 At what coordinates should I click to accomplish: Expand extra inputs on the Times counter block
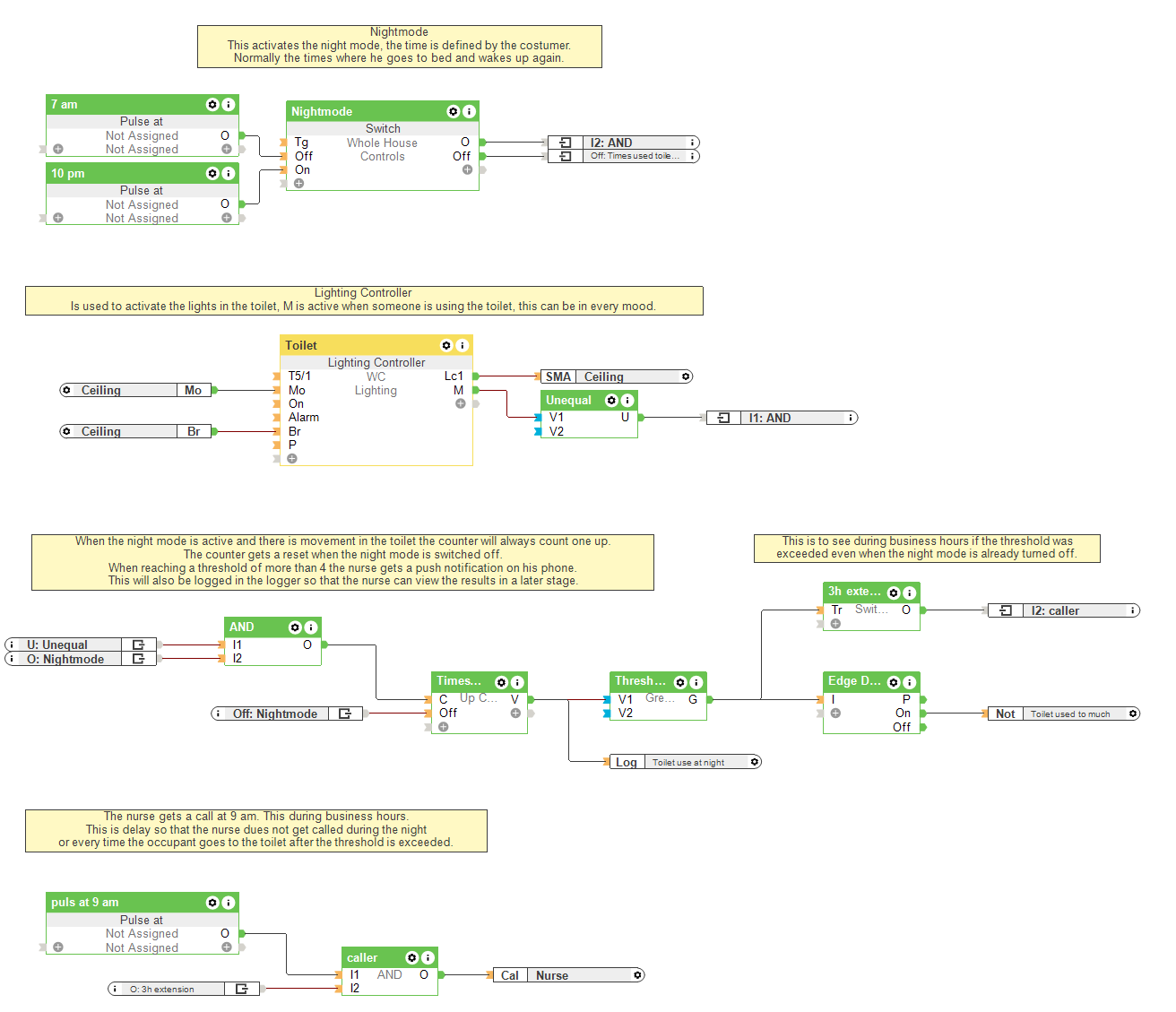click(x=443, y=727)
